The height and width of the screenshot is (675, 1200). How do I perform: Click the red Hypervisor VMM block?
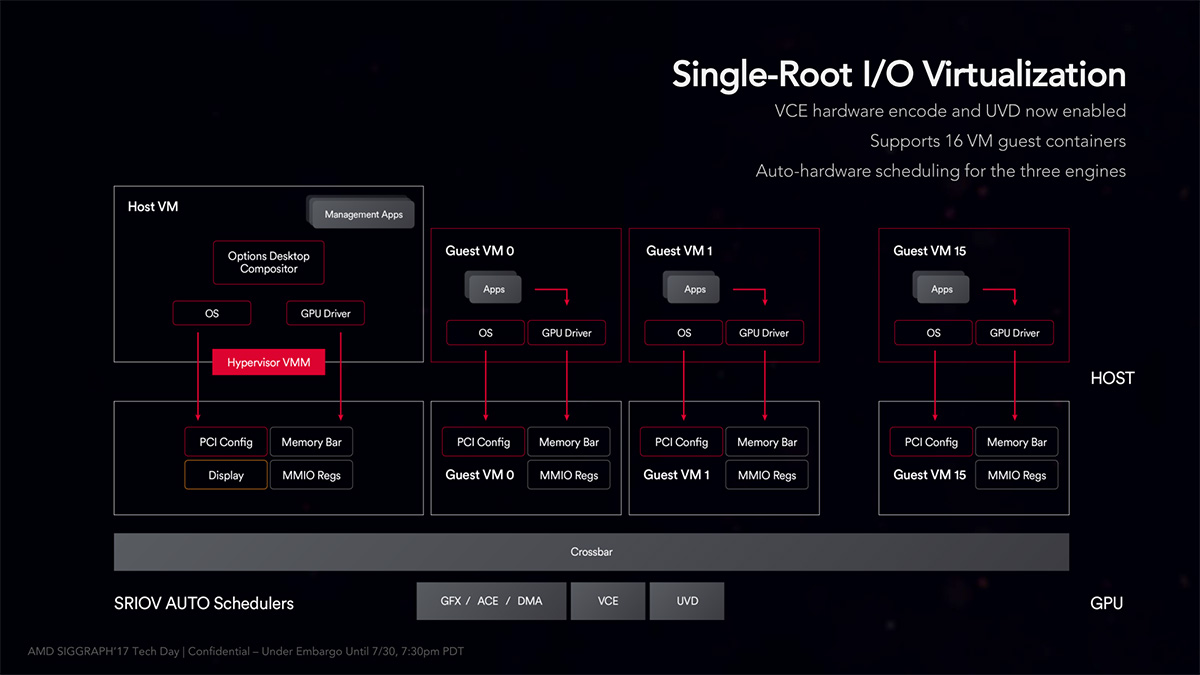(269, 362)
